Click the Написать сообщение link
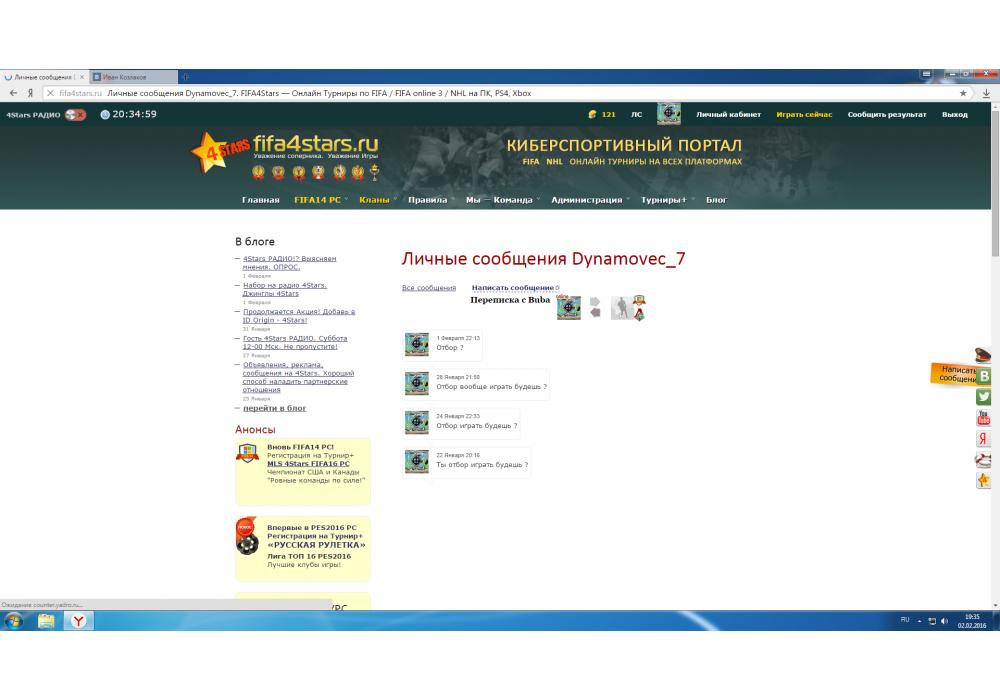Image resolution: width=1000 pixels, height=700 pixels. click(x=512, y=288)
